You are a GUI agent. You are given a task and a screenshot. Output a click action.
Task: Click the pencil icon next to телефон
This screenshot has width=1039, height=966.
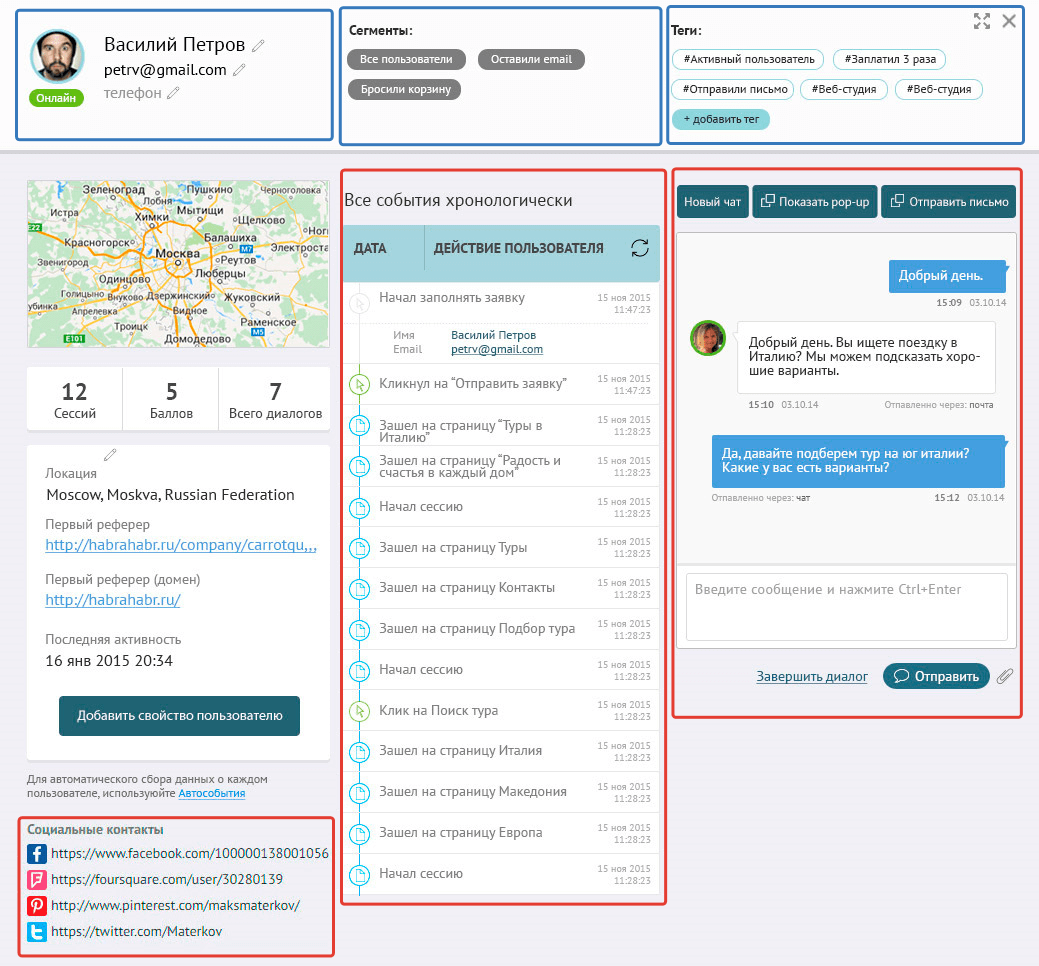174,93
